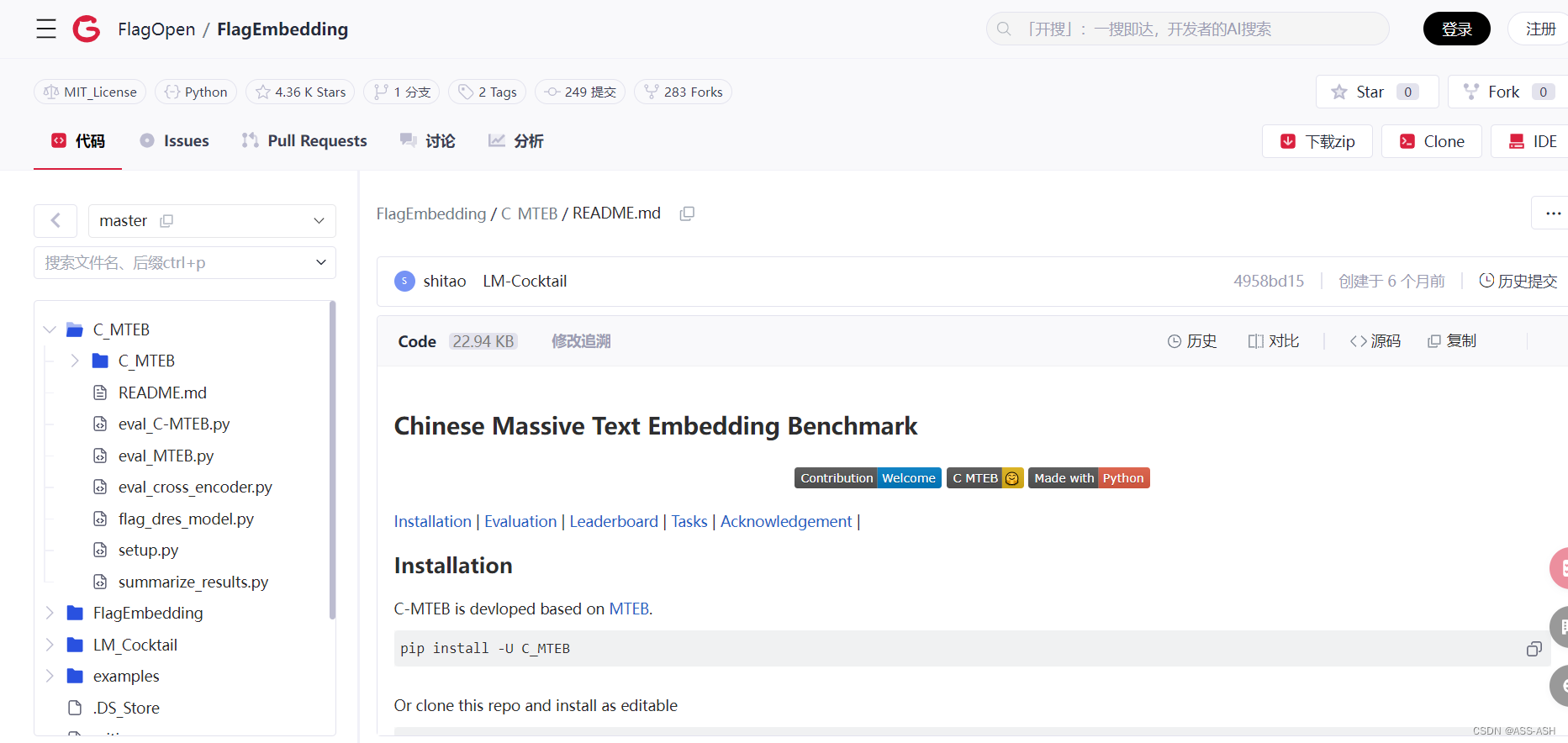Download the repository as zip
The image size is (1568, 743).
[1317, 141]
